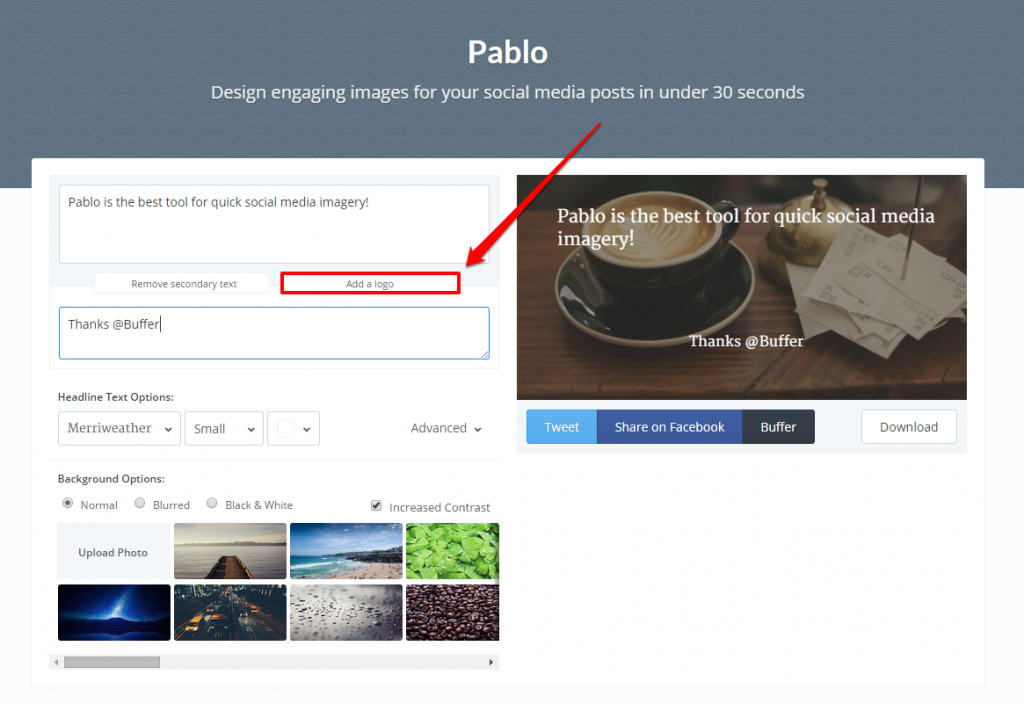Open the white text color picker

click(293, 428)
